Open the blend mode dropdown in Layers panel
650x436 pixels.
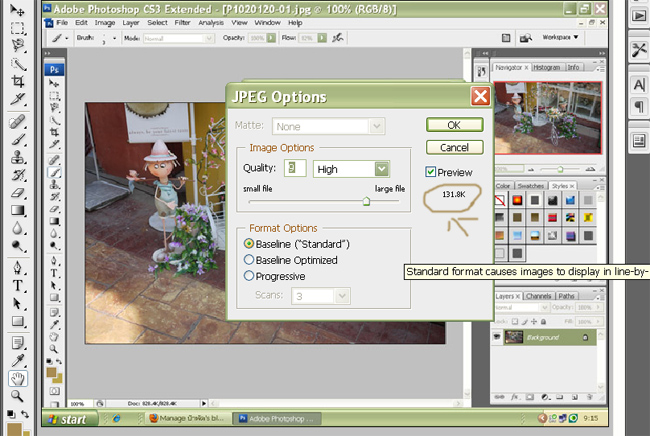point(544,307)
